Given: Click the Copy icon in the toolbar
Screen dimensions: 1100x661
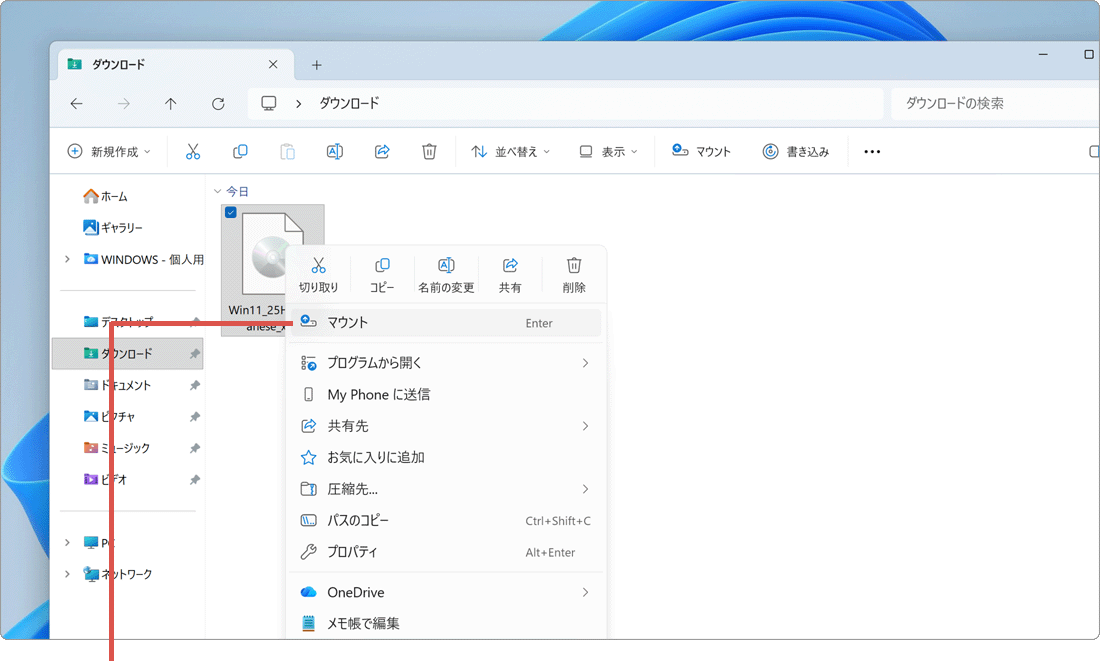Looking at the screenshot, I should coord(239,151).
